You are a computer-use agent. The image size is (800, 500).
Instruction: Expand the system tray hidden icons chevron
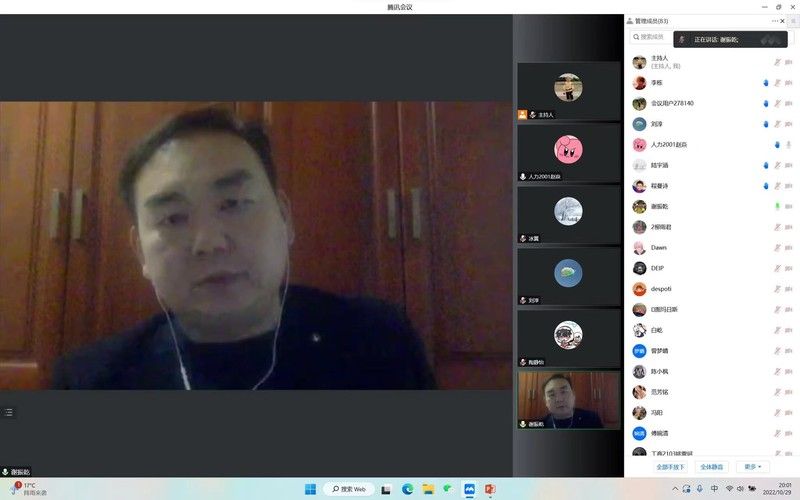pyautogui.click(x=676, y=489)
